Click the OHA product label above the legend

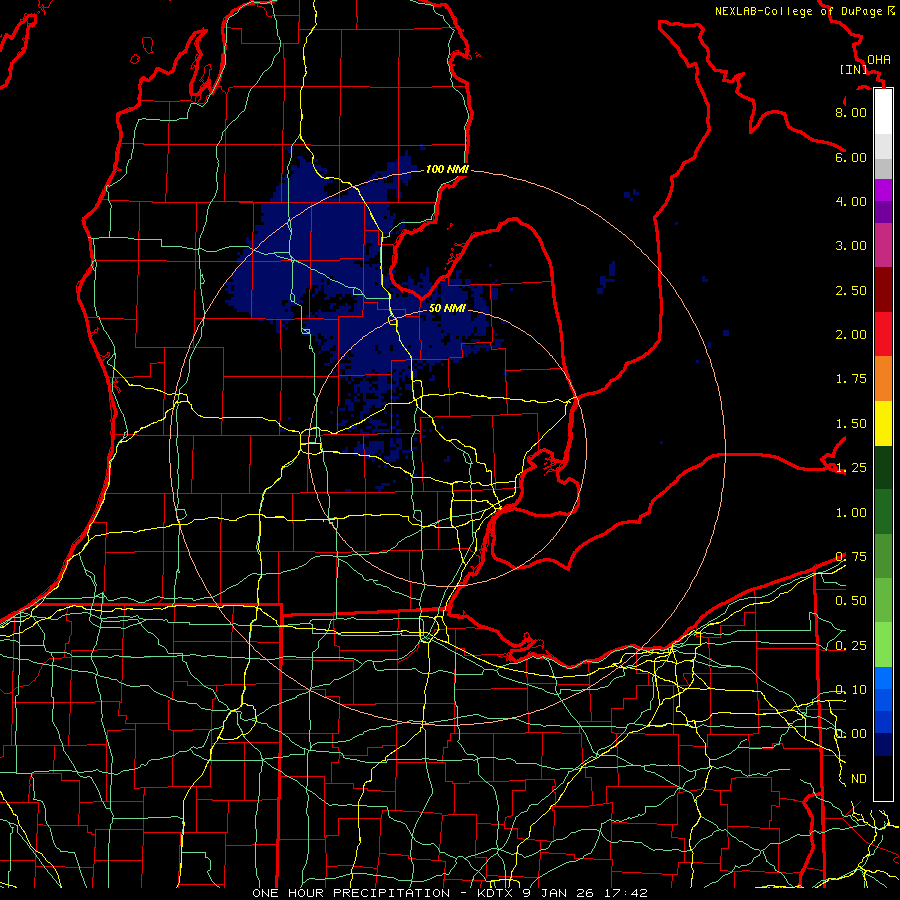(879, 59)
